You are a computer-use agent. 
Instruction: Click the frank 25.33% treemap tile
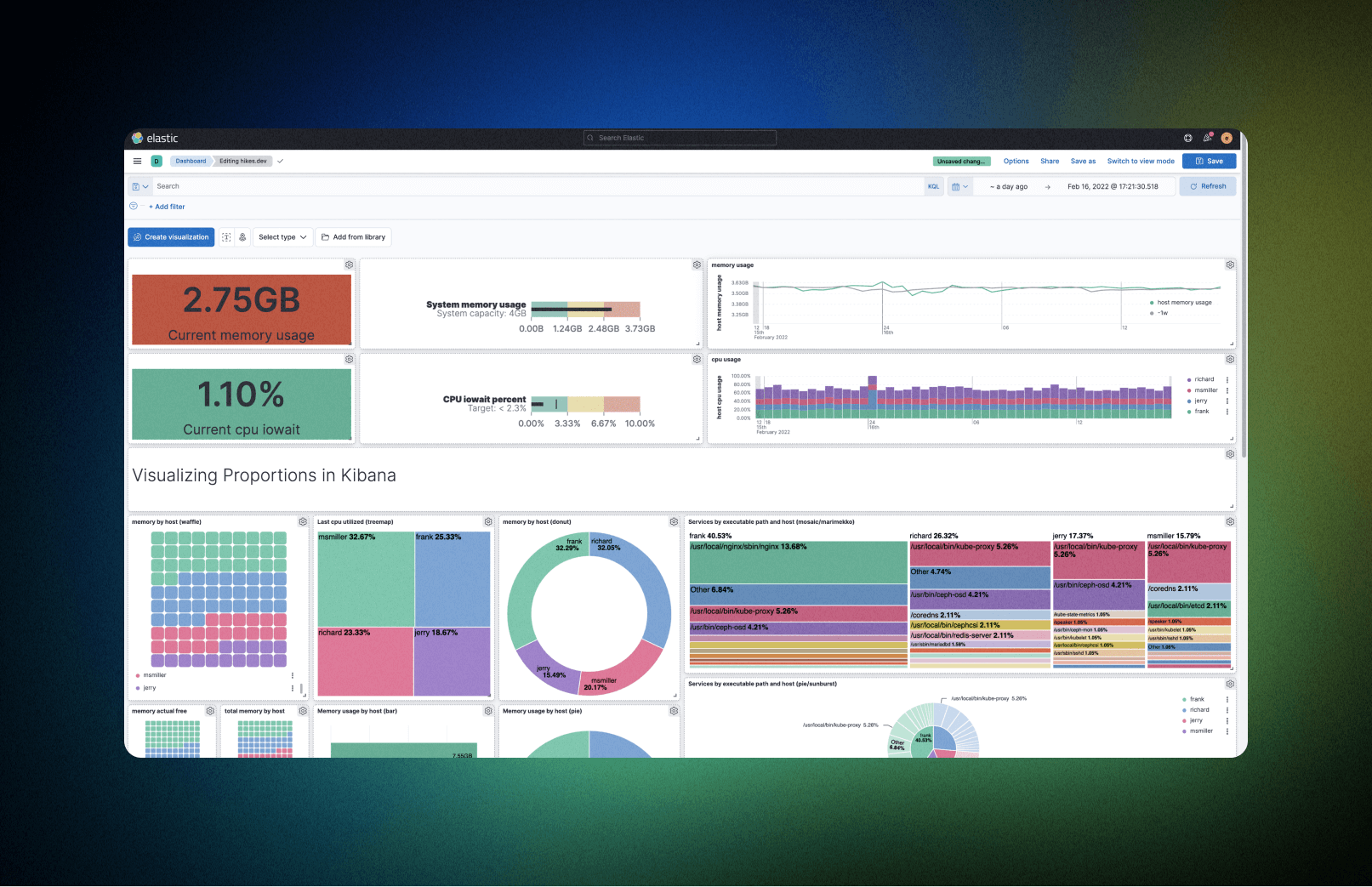click(x=453, y=579)
